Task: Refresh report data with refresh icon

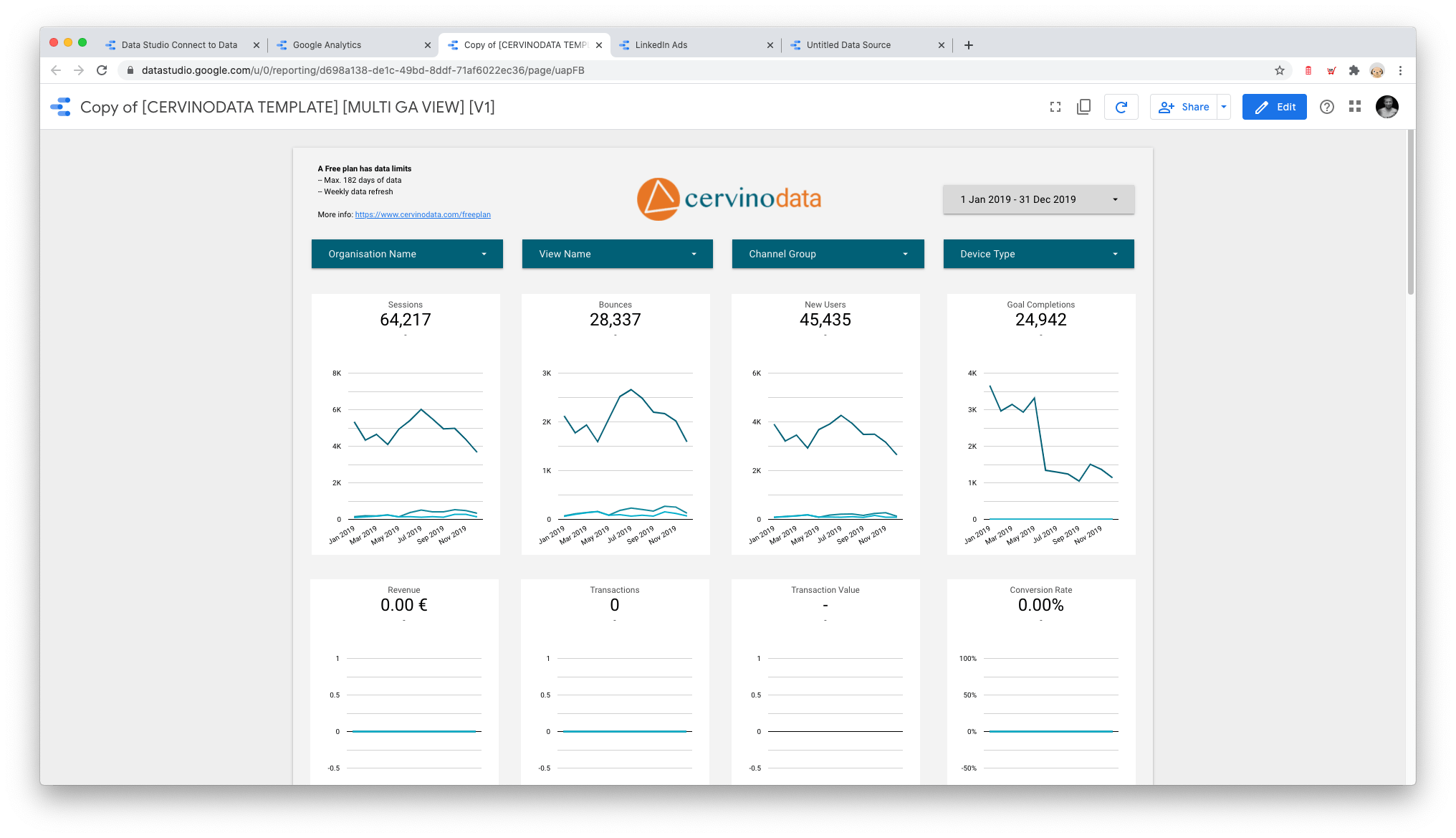Action: pyautogui.click(x=1121, y=107)
